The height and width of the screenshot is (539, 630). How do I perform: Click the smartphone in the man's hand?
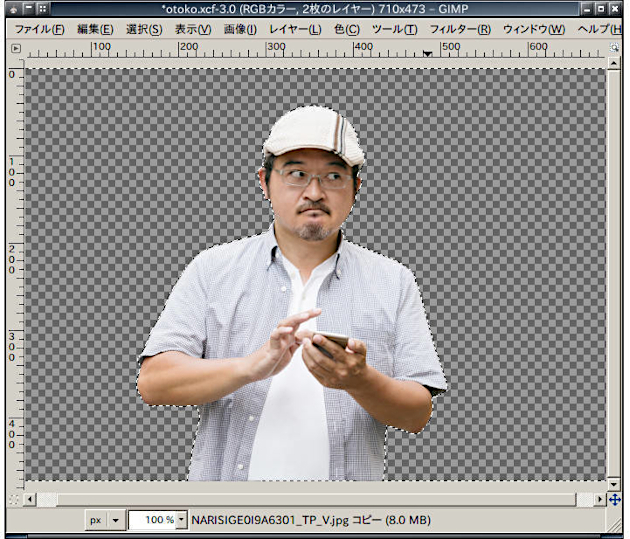click(x=330, y=342)
